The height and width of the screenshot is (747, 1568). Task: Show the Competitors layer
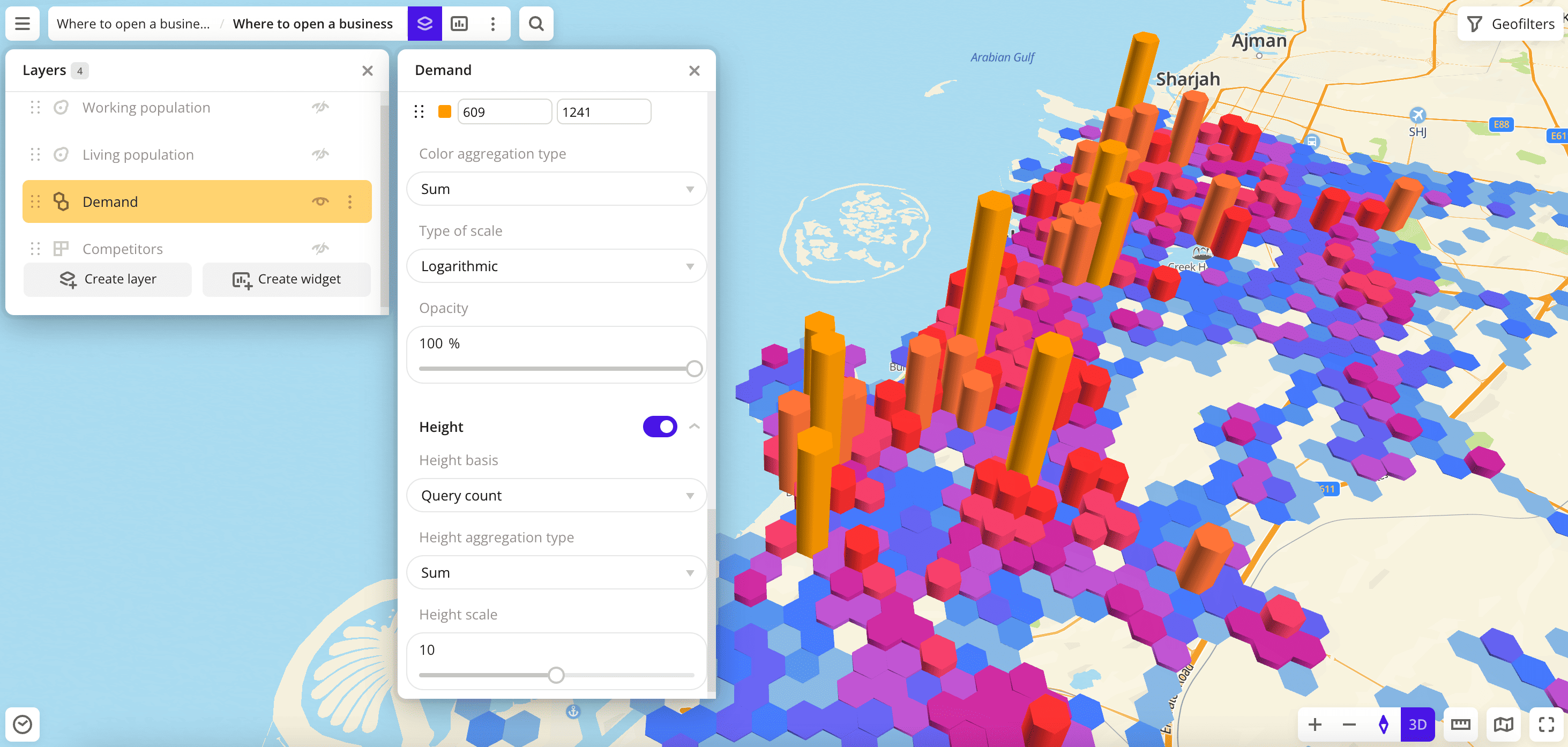321,248
